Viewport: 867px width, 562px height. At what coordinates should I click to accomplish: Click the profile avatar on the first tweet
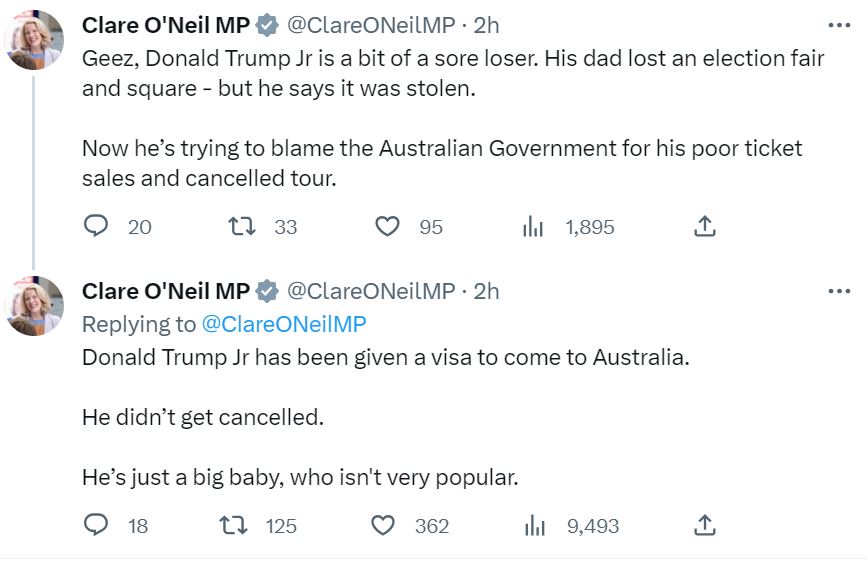[x=35, y=42]
